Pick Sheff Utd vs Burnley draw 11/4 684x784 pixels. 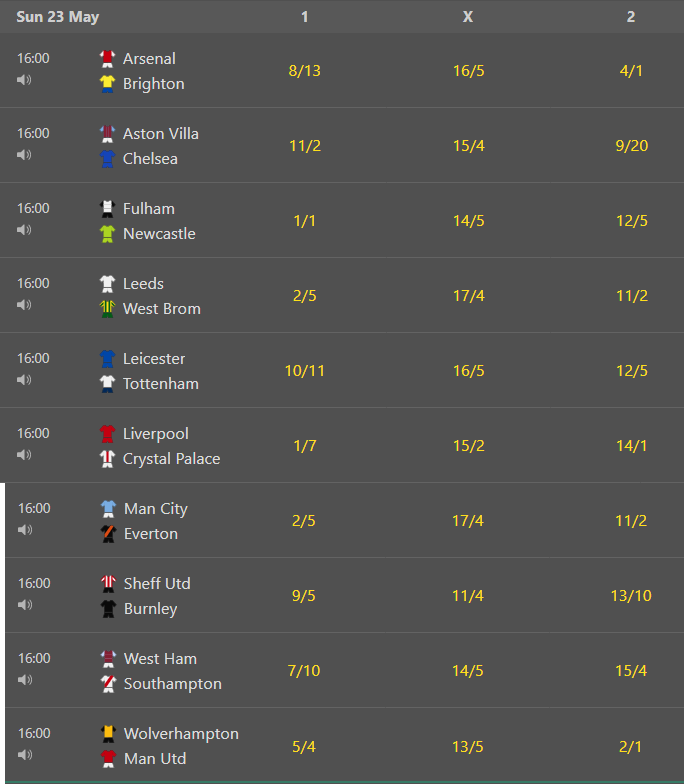click(468, 596)
